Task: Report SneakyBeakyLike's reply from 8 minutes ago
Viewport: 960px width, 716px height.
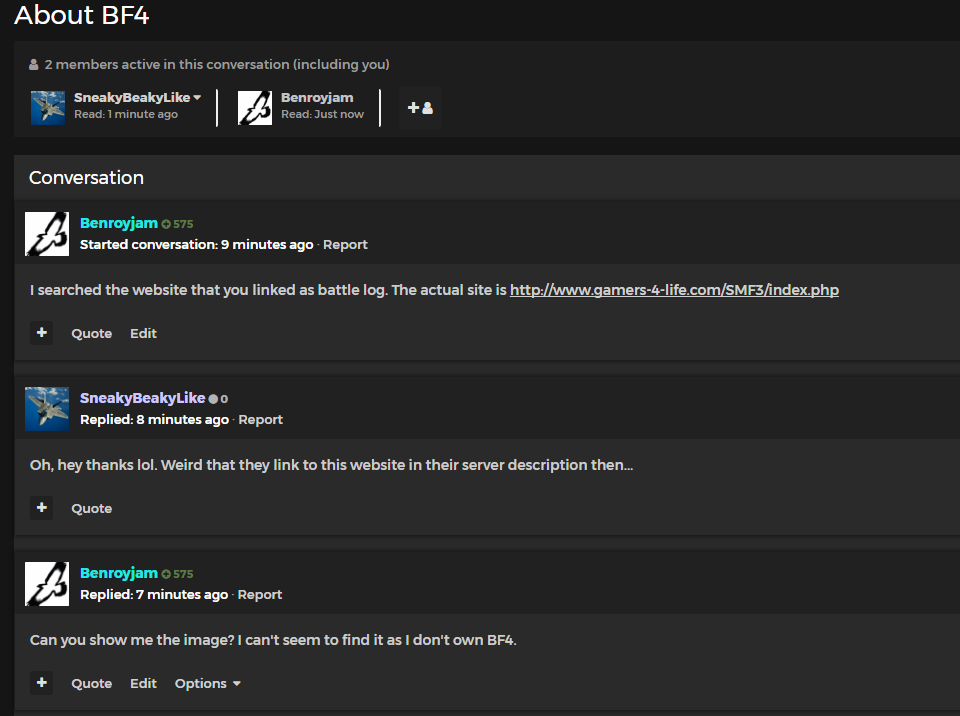Action: (260, 420)
